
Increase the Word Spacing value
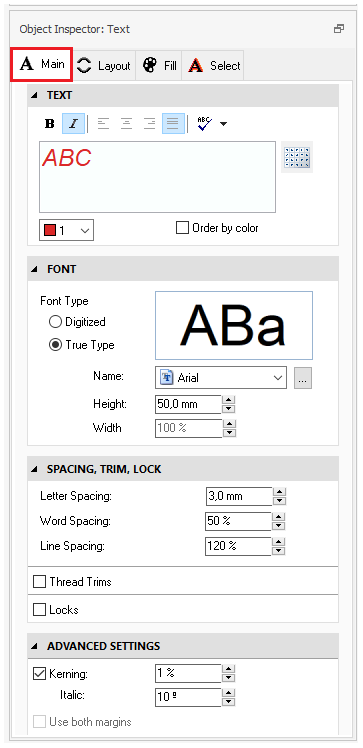click(x=280, y=517)
